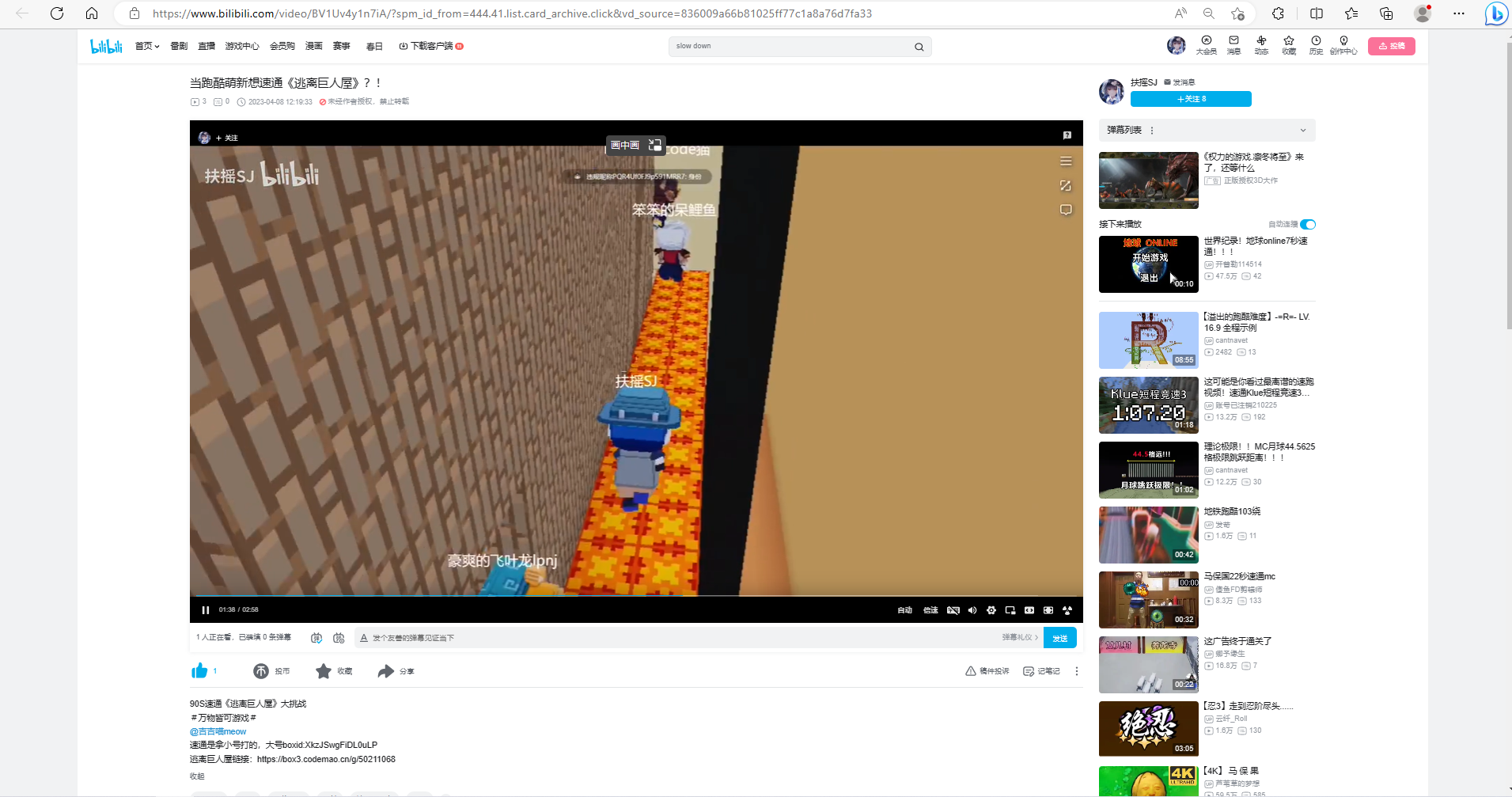Expand the 弹幕列表 panel chevron

[1303, 131]
